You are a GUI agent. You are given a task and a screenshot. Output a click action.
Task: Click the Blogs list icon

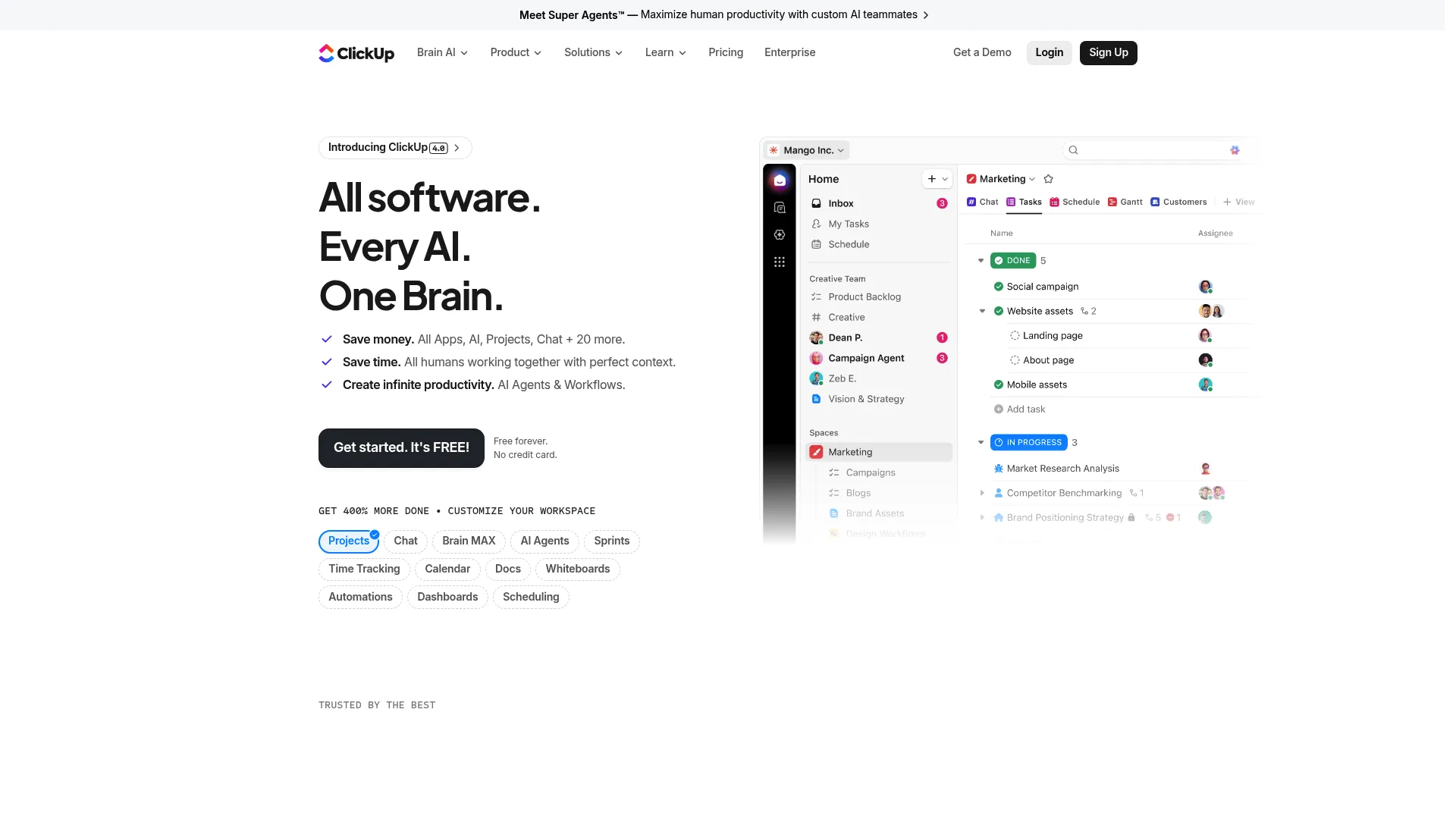[x=834, y=493]
